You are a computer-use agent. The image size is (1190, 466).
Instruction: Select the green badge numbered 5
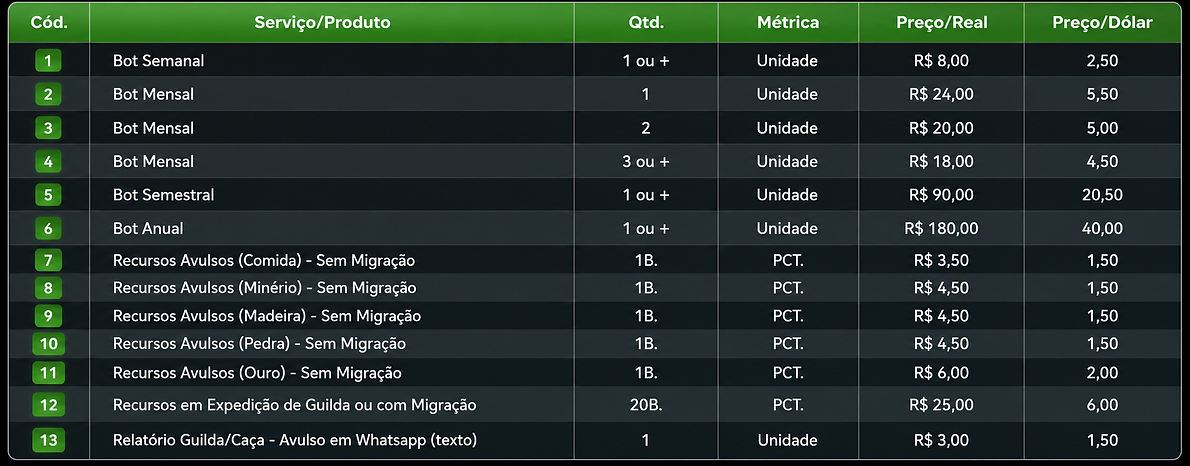(x=49, y=195)
